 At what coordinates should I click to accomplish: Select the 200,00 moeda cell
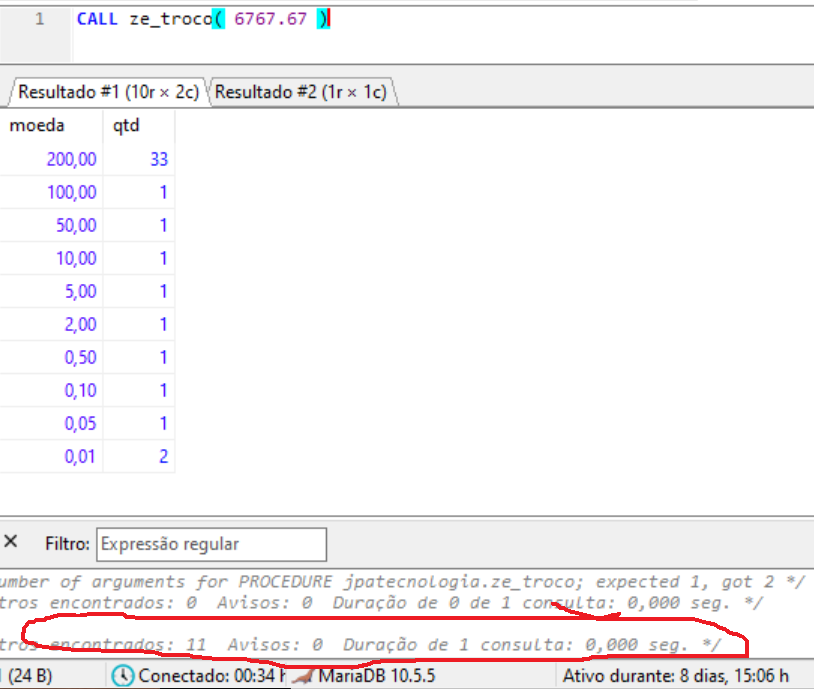[71, 159]
